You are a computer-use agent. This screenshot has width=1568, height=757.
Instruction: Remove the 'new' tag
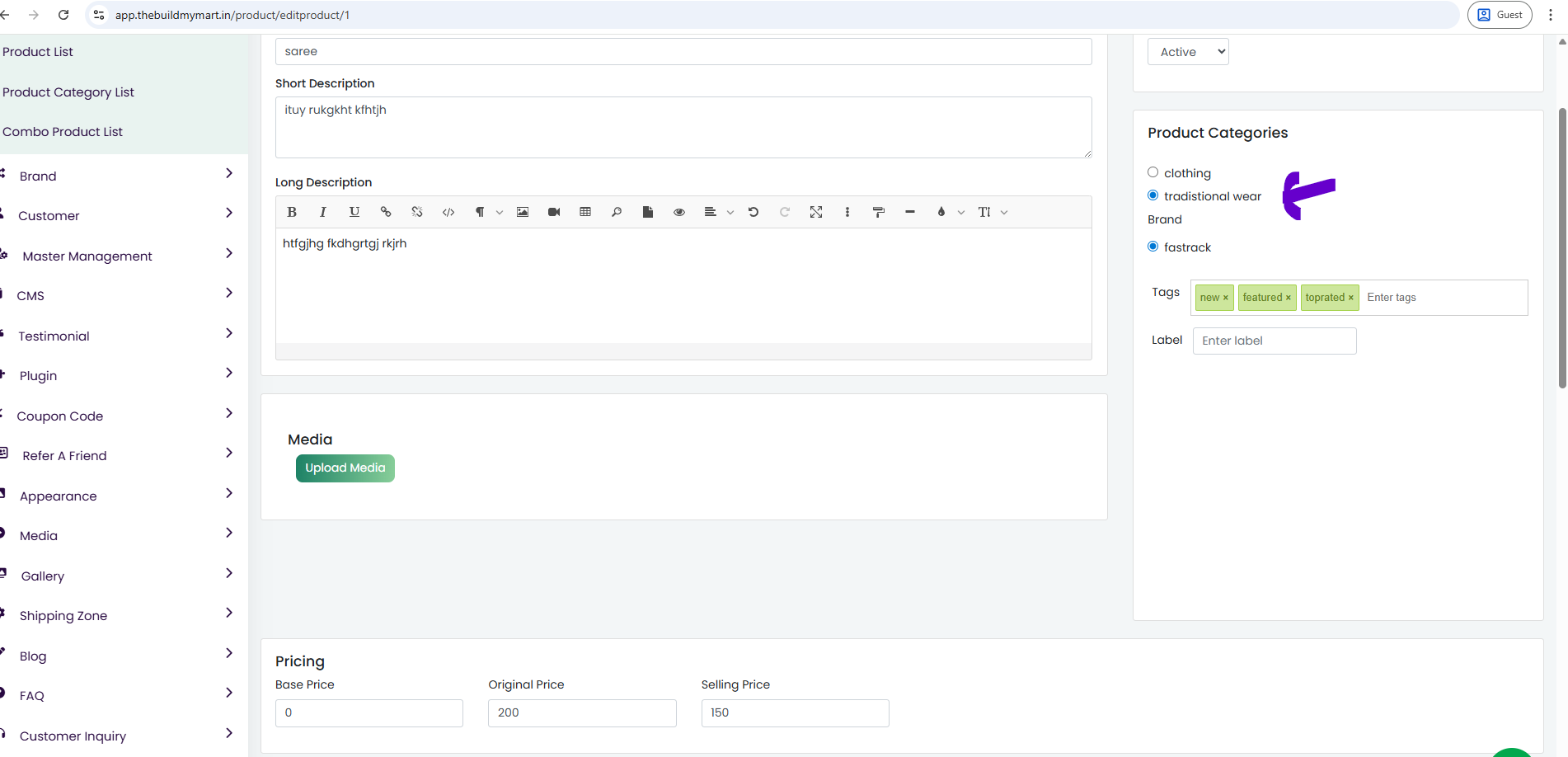coord(1226,298)
